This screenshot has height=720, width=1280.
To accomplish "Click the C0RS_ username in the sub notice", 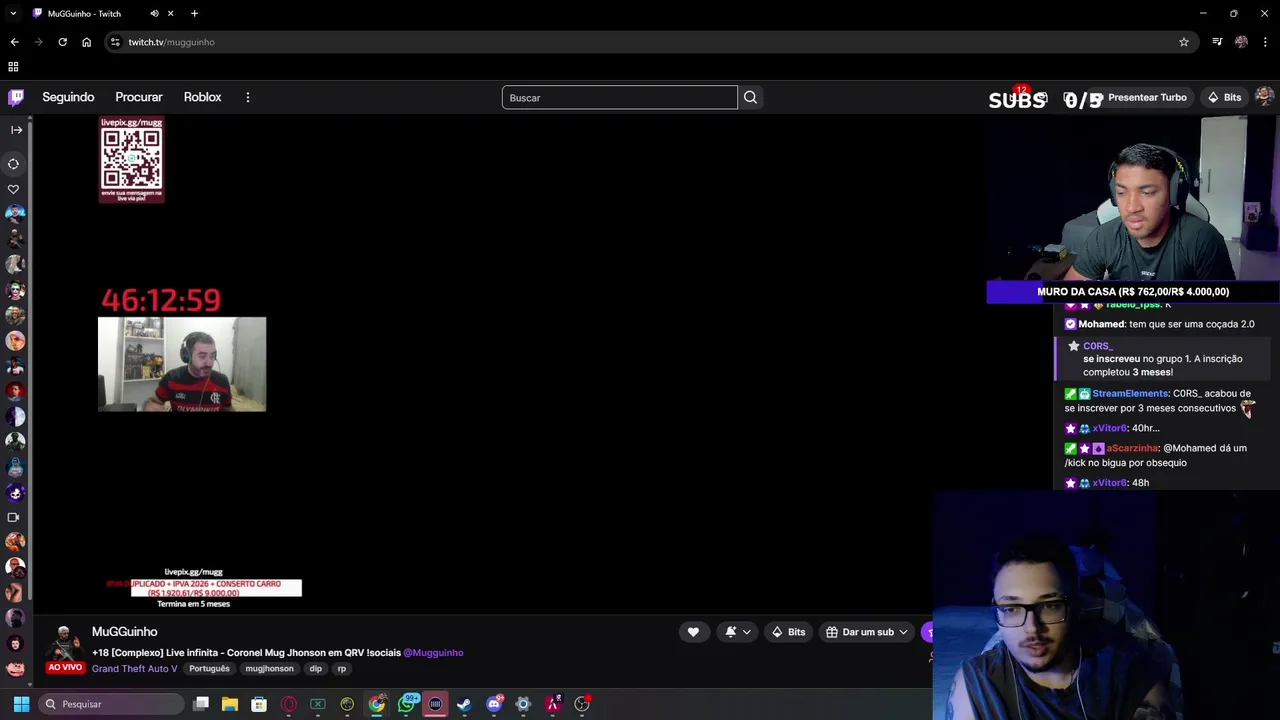I will point(1097,346).
